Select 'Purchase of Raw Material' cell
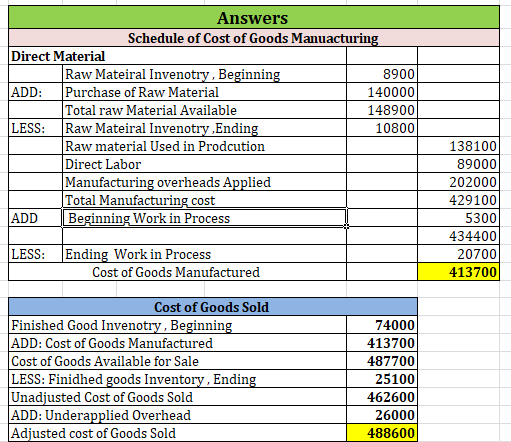 pyautogui.click(x=204, y=92)
